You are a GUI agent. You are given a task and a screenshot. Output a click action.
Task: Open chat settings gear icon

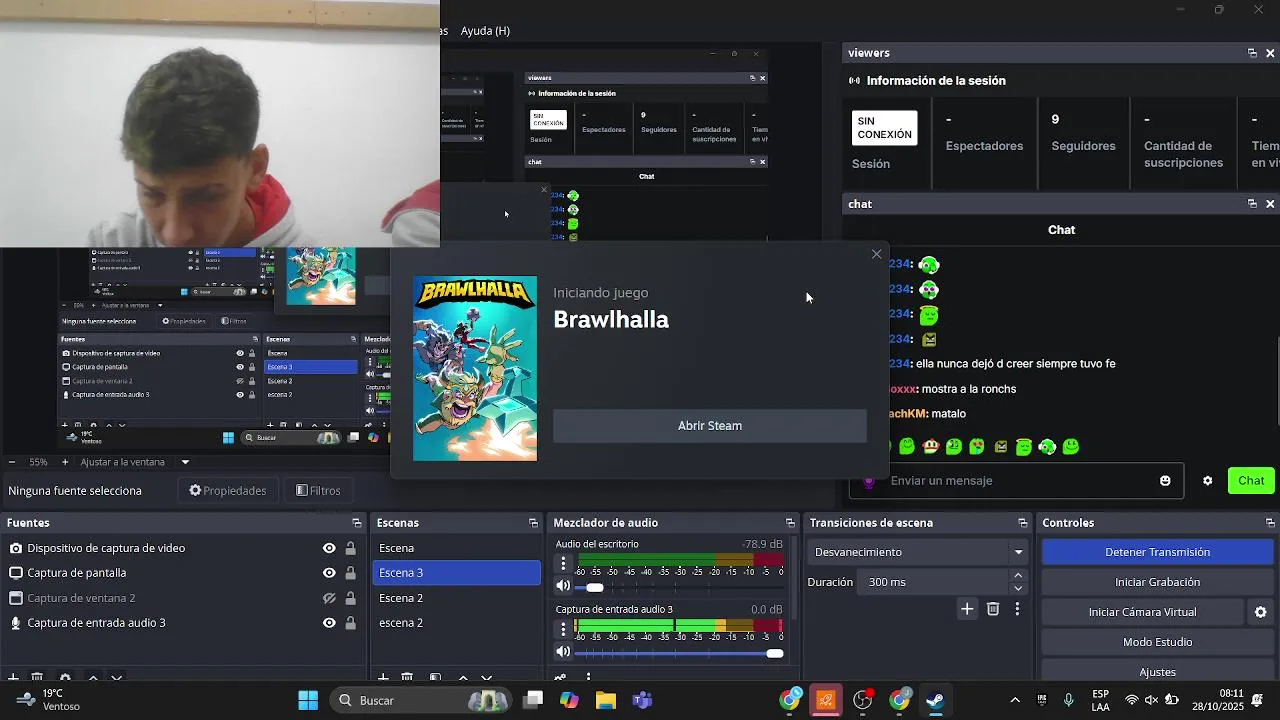1208,481
